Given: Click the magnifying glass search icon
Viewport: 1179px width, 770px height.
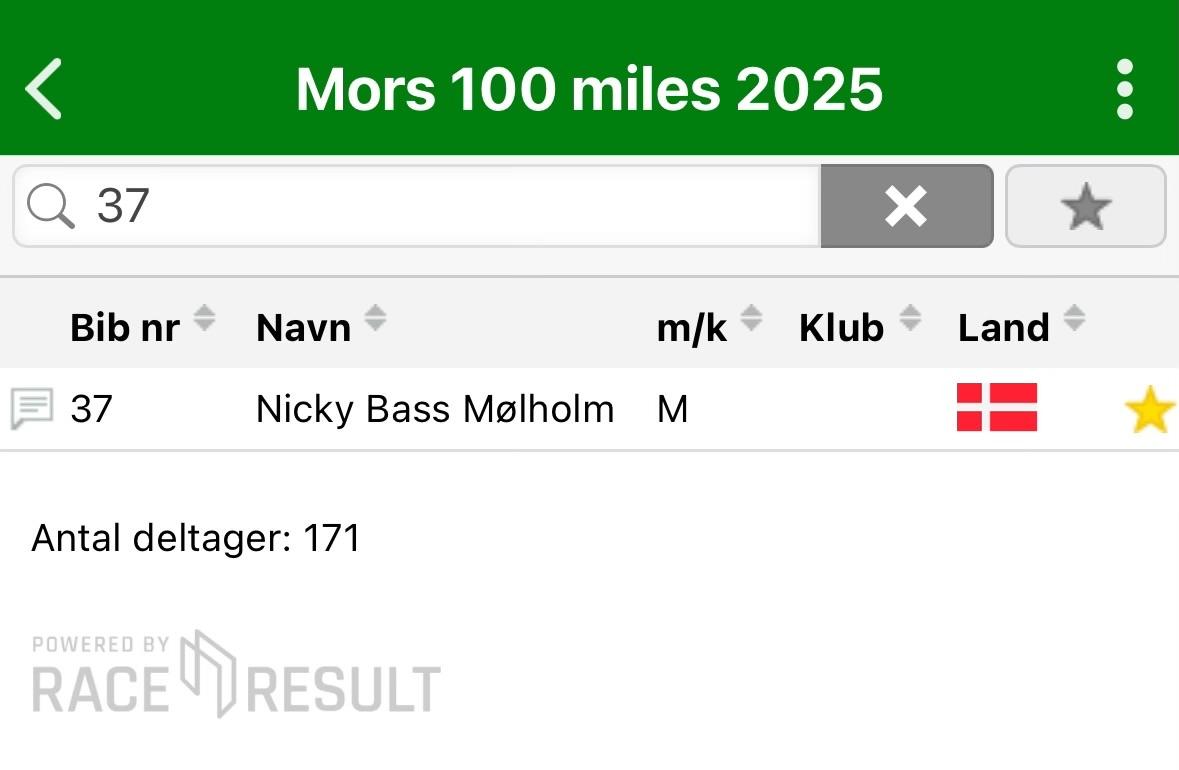Looking at the screenshot, I should 50,206.
